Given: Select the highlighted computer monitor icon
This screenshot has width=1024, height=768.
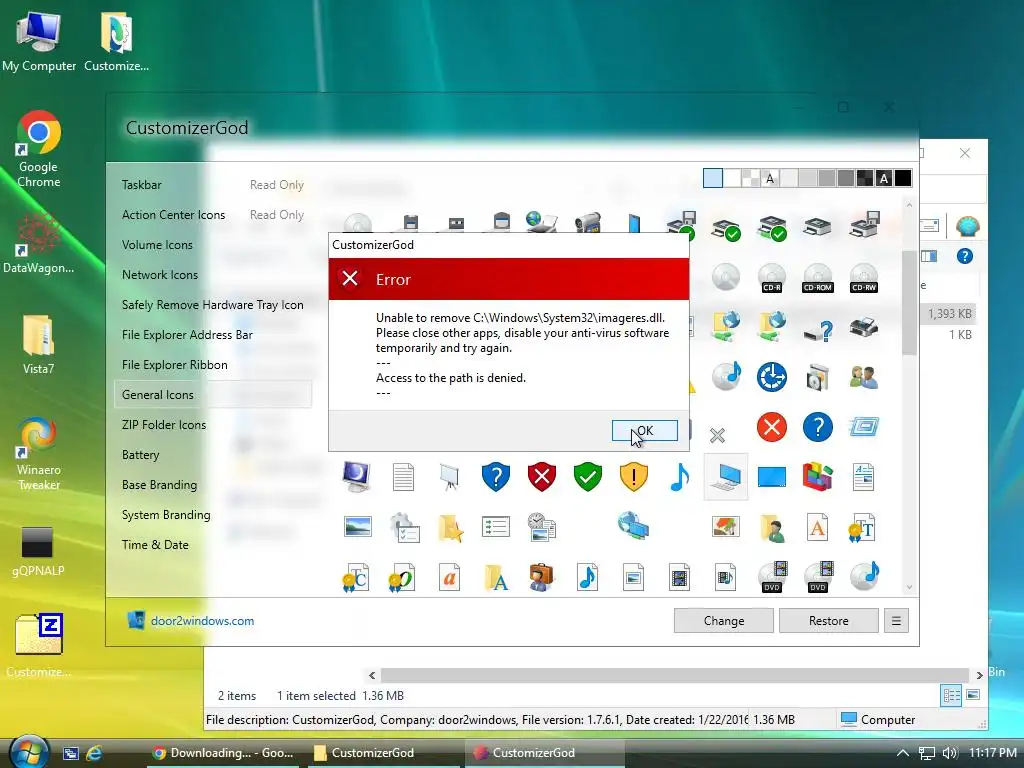Looking at the screenshot, I should click(x=726, y=477).
